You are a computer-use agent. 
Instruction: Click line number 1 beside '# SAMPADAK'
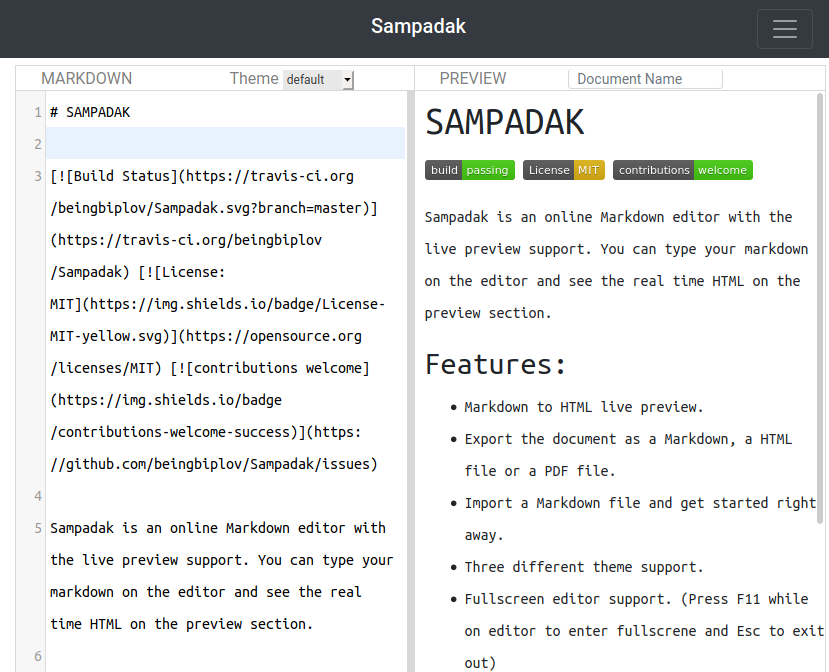tap(37, 112)
